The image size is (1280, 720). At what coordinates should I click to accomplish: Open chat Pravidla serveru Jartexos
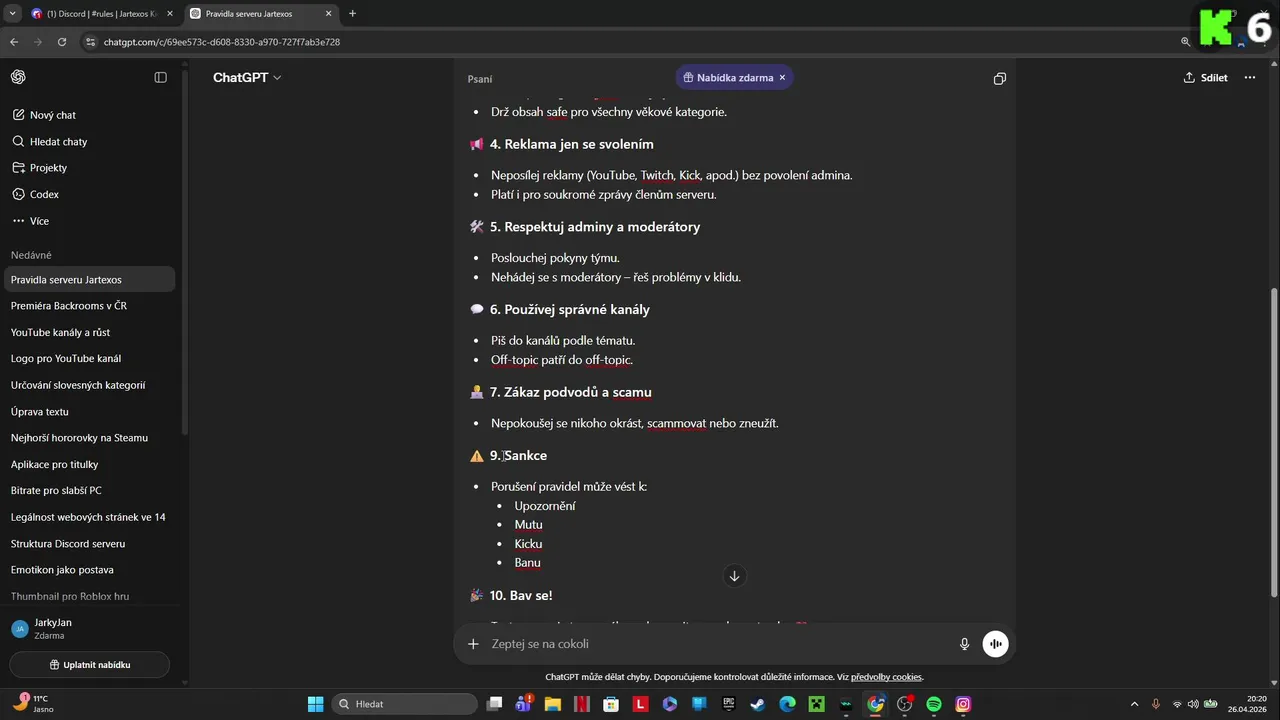click(x=90, y=280)
